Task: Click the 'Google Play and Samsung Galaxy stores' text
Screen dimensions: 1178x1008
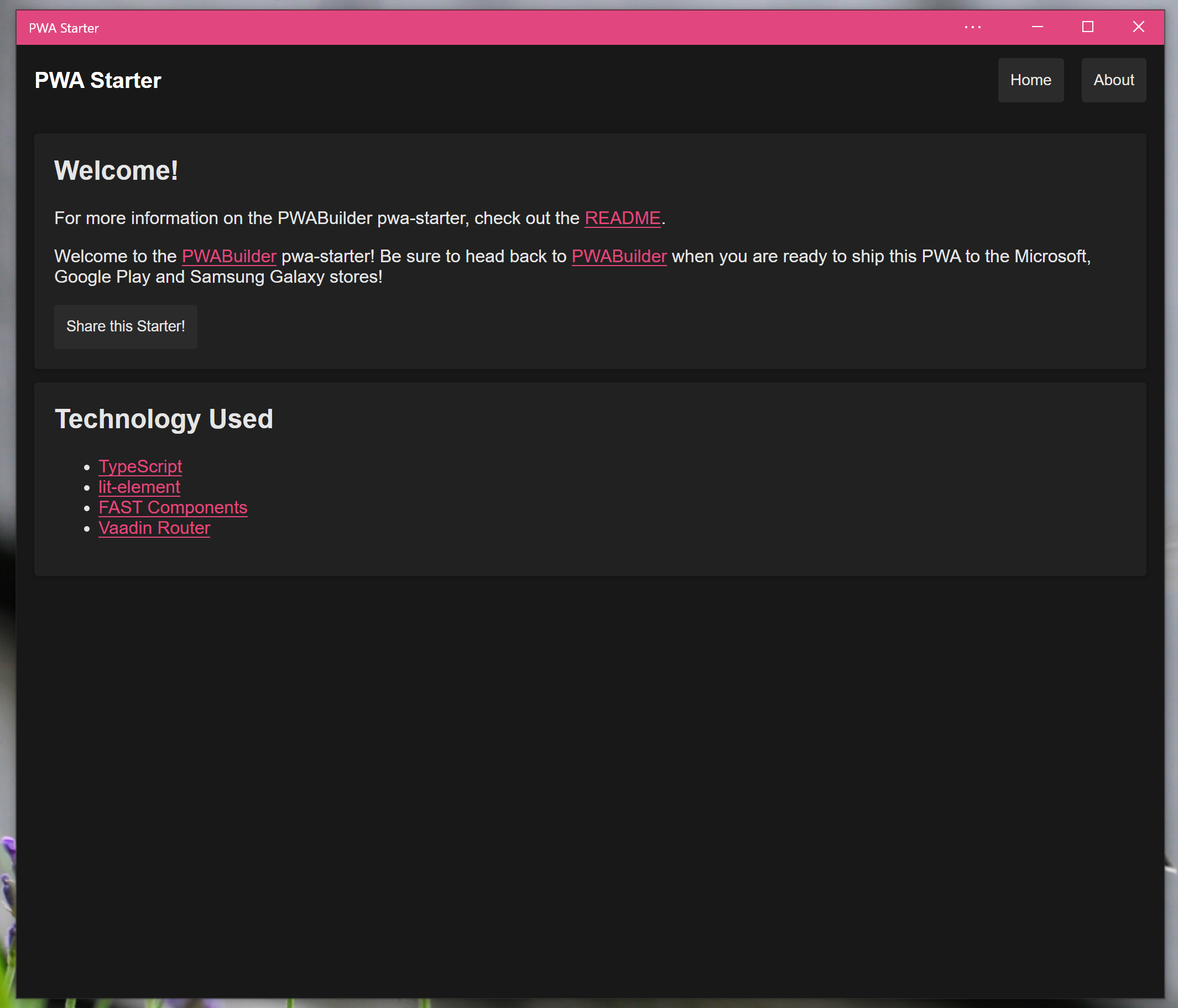Action: click(218, 277)
